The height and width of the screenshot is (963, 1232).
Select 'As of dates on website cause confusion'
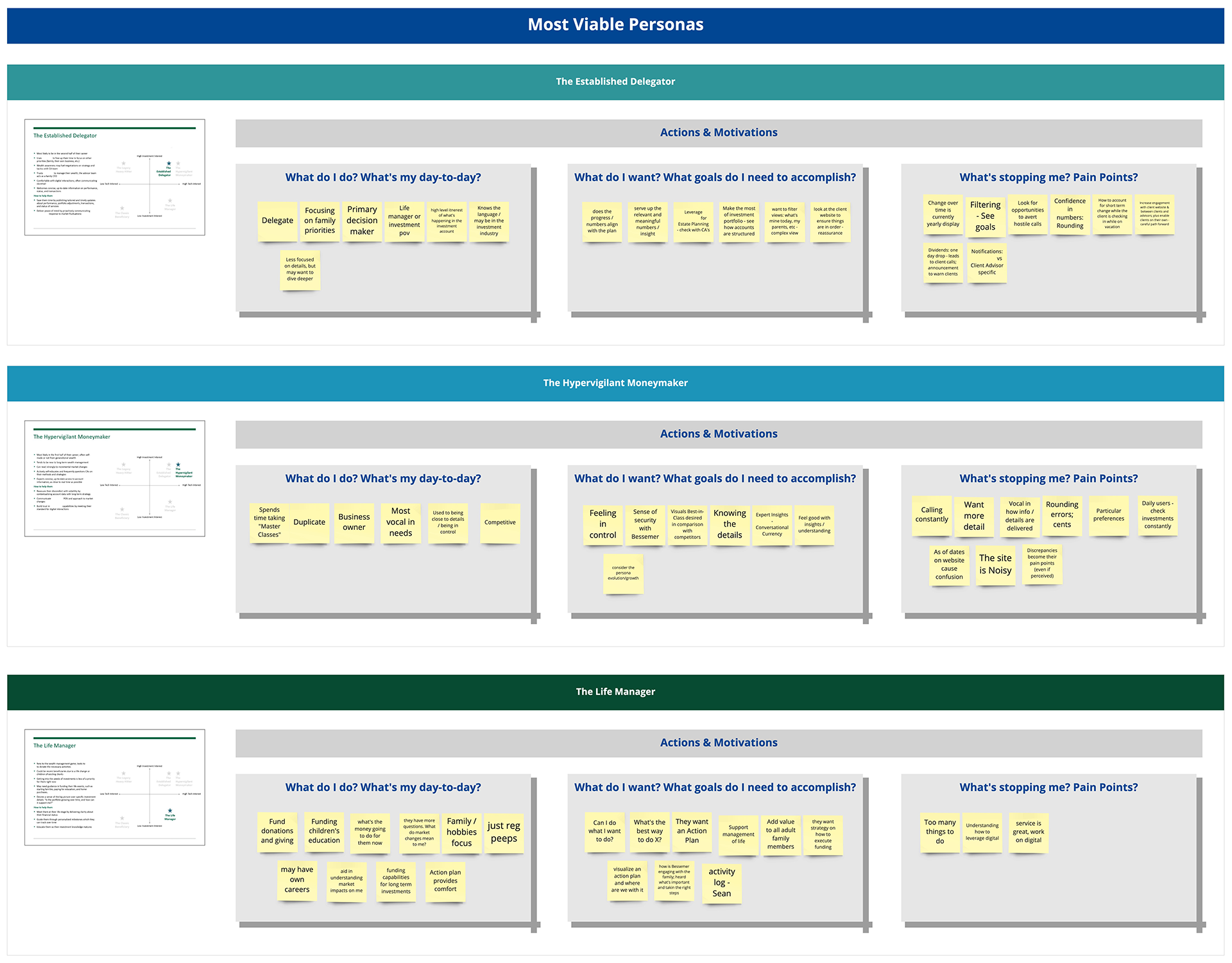click(949, 565)
